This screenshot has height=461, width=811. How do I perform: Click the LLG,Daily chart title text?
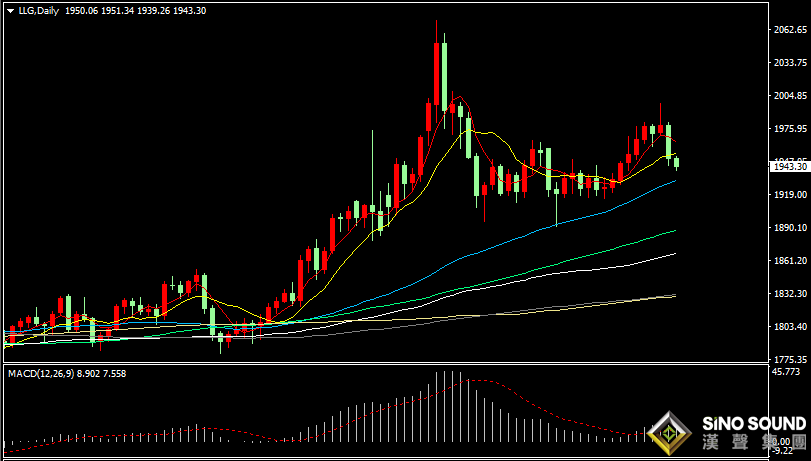pyautogui.click(x=38, y=11)
